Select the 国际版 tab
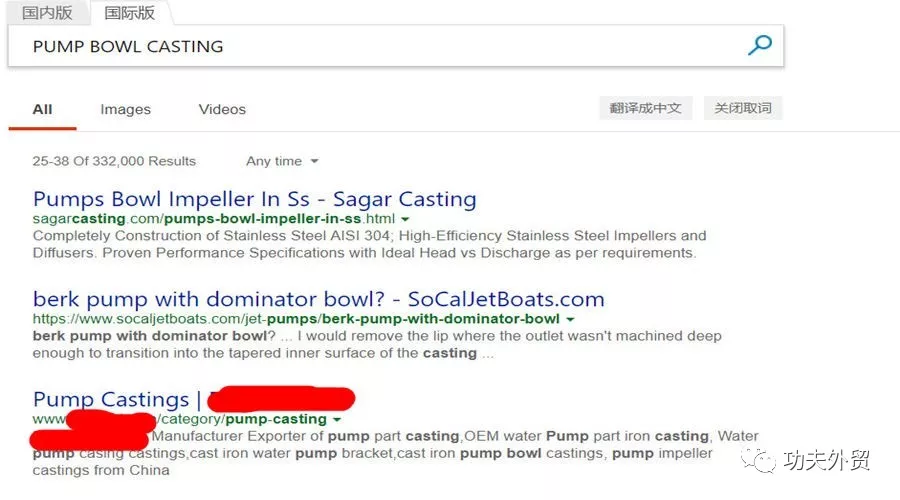This screenshot has width=900, height=500. (x=128, y=13)
